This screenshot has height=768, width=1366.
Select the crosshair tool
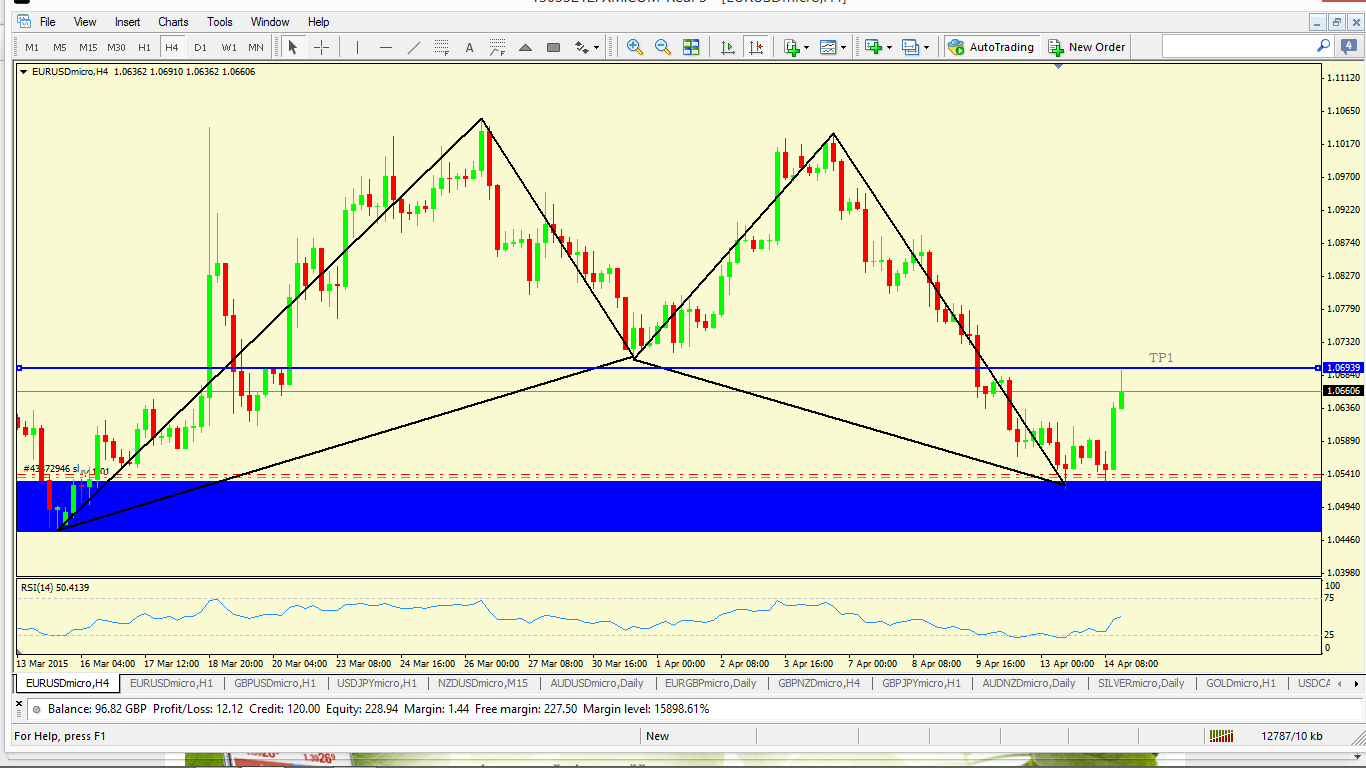point(321,47)
